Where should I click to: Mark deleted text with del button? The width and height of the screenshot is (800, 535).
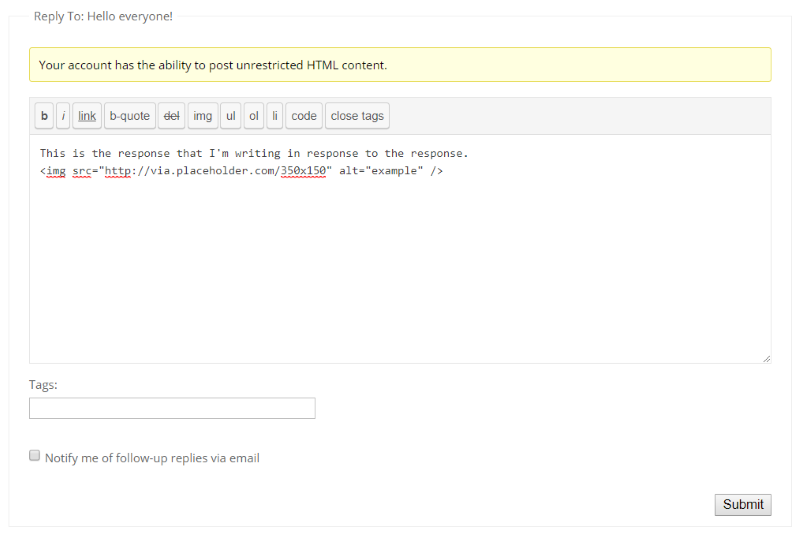pos(171,116)
